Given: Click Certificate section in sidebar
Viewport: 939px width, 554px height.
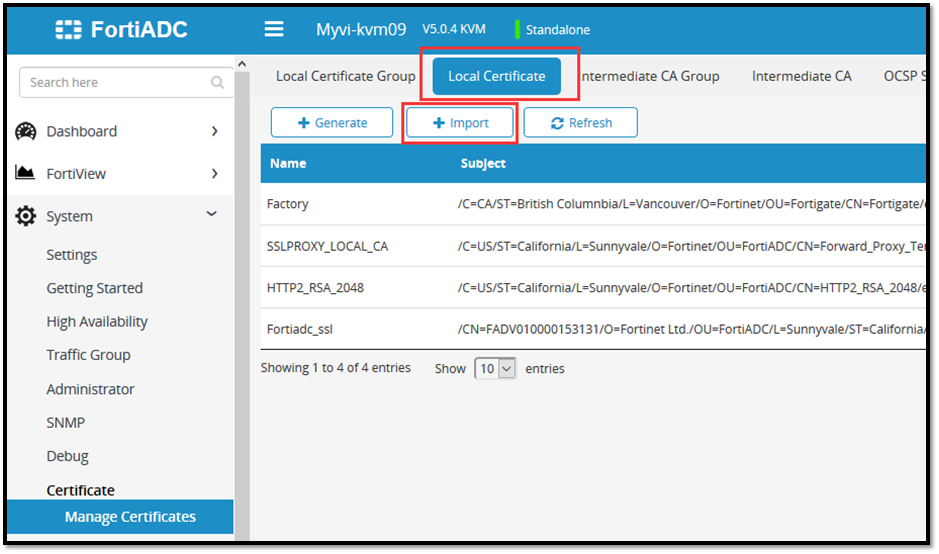Looking at the screenshot, I should click(x=80, y=490).
